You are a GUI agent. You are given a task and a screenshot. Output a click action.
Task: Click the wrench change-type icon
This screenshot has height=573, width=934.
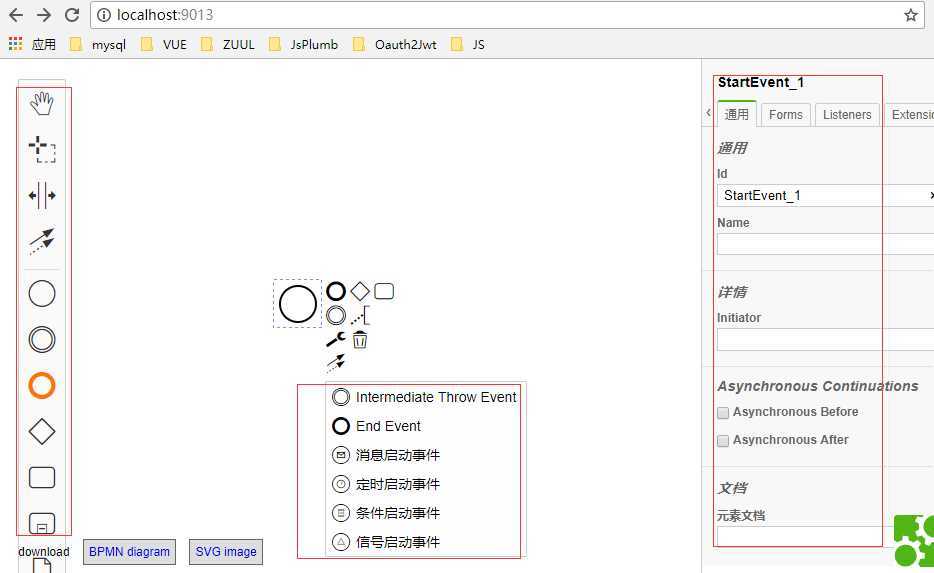[335, 340]
